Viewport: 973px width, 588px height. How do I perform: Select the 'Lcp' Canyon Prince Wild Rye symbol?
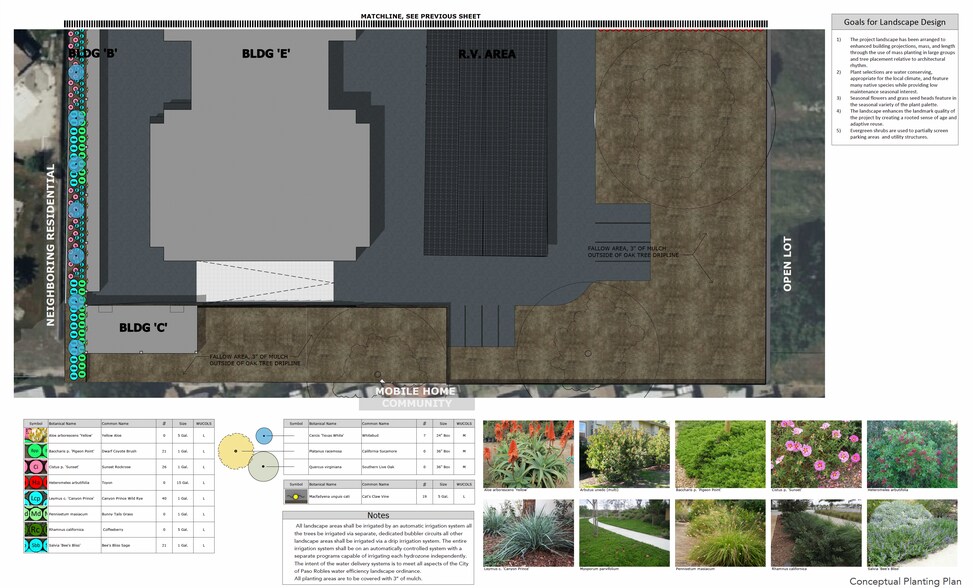pos(36,499)
